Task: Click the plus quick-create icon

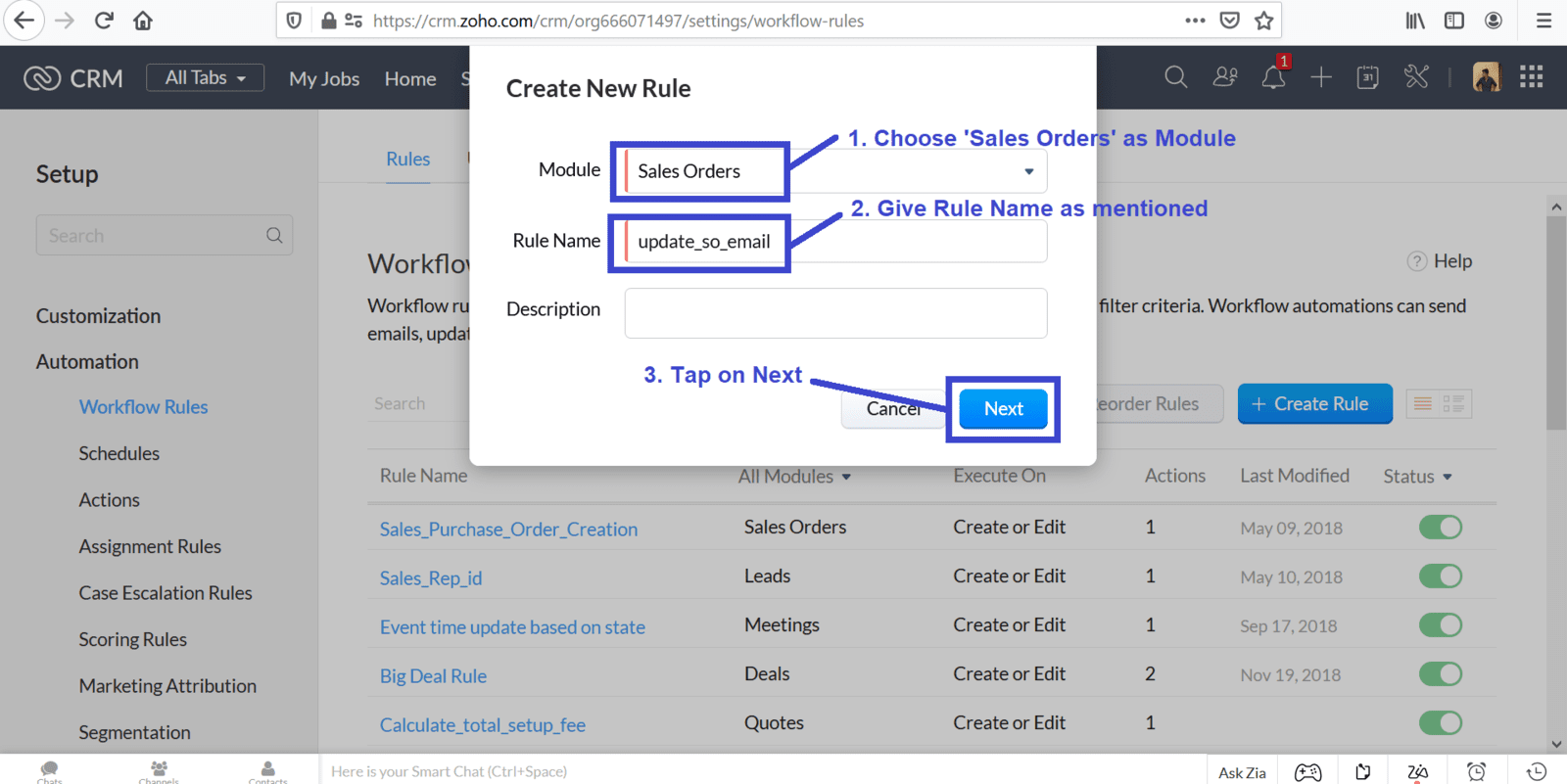Action: 1321,77
